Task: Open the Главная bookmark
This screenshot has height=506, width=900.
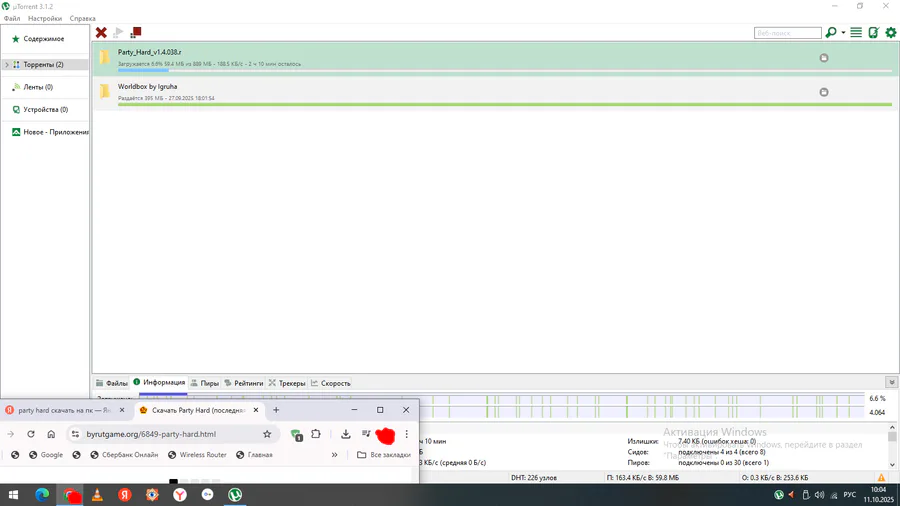Action: [254, 455]
